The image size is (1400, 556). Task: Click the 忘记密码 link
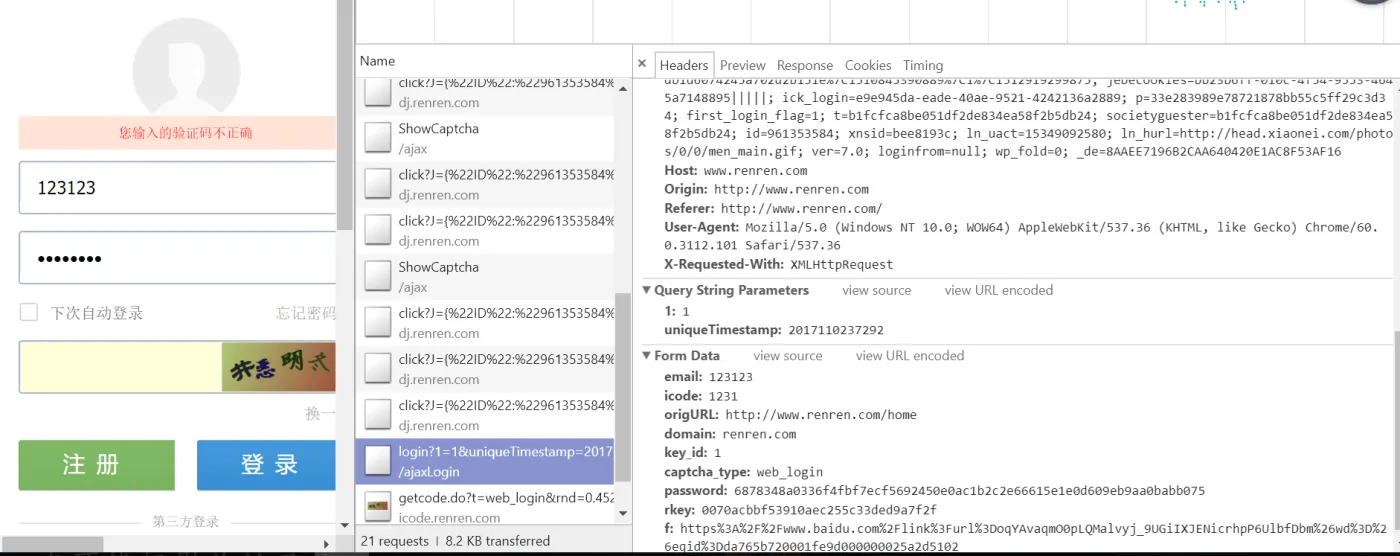point(305,313)
